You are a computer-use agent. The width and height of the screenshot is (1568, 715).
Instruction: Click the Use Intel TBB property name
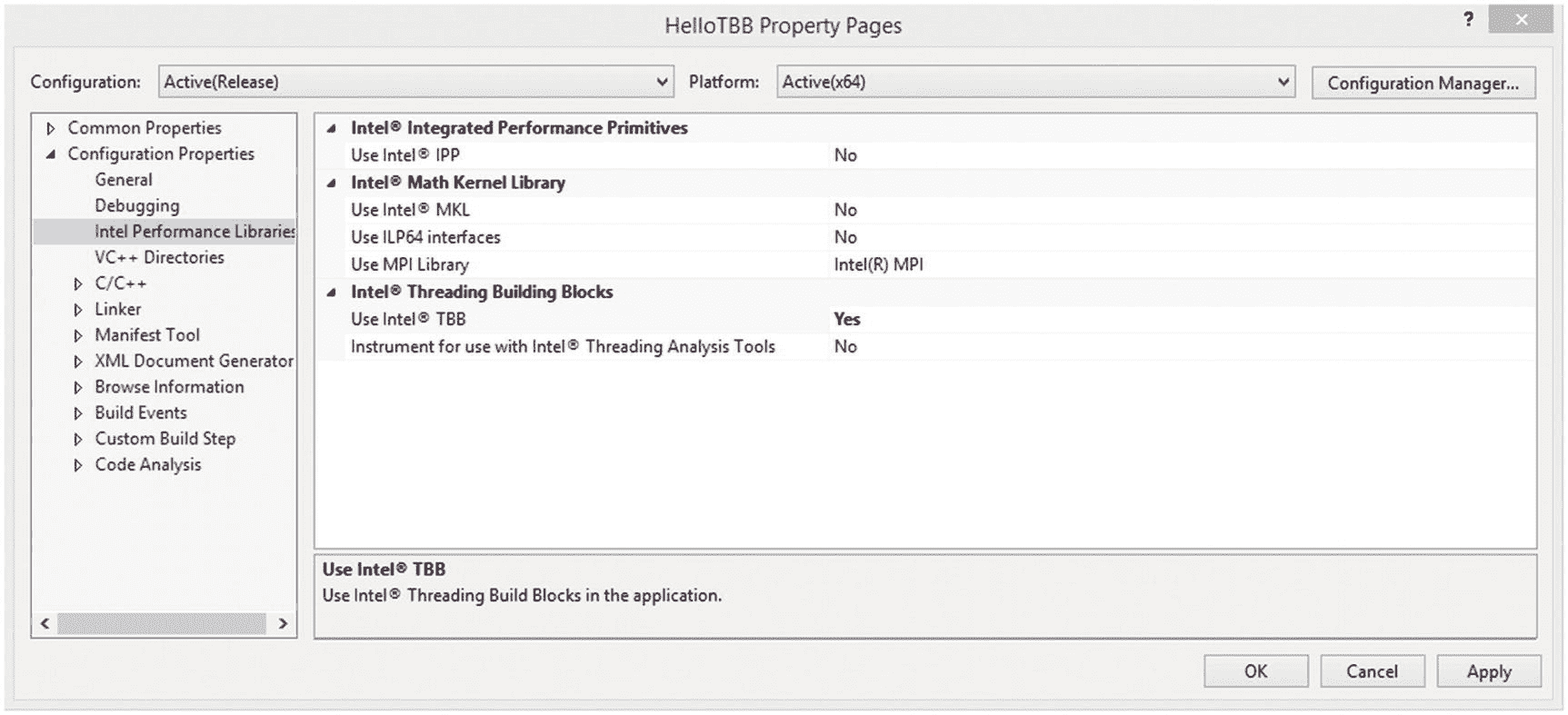pos(408,319)
